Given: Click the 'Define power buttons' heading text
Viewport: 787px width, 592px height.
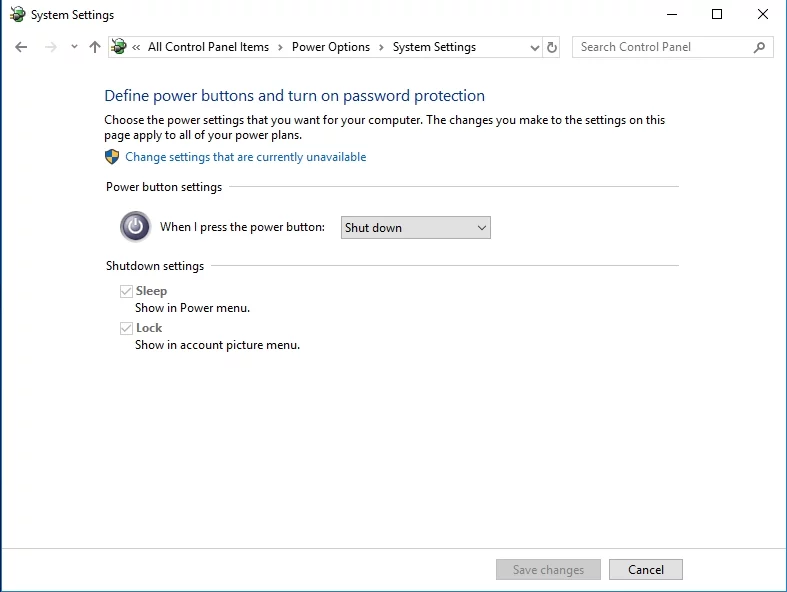Looking at the screenshot, I should click(x=295, y=96).
